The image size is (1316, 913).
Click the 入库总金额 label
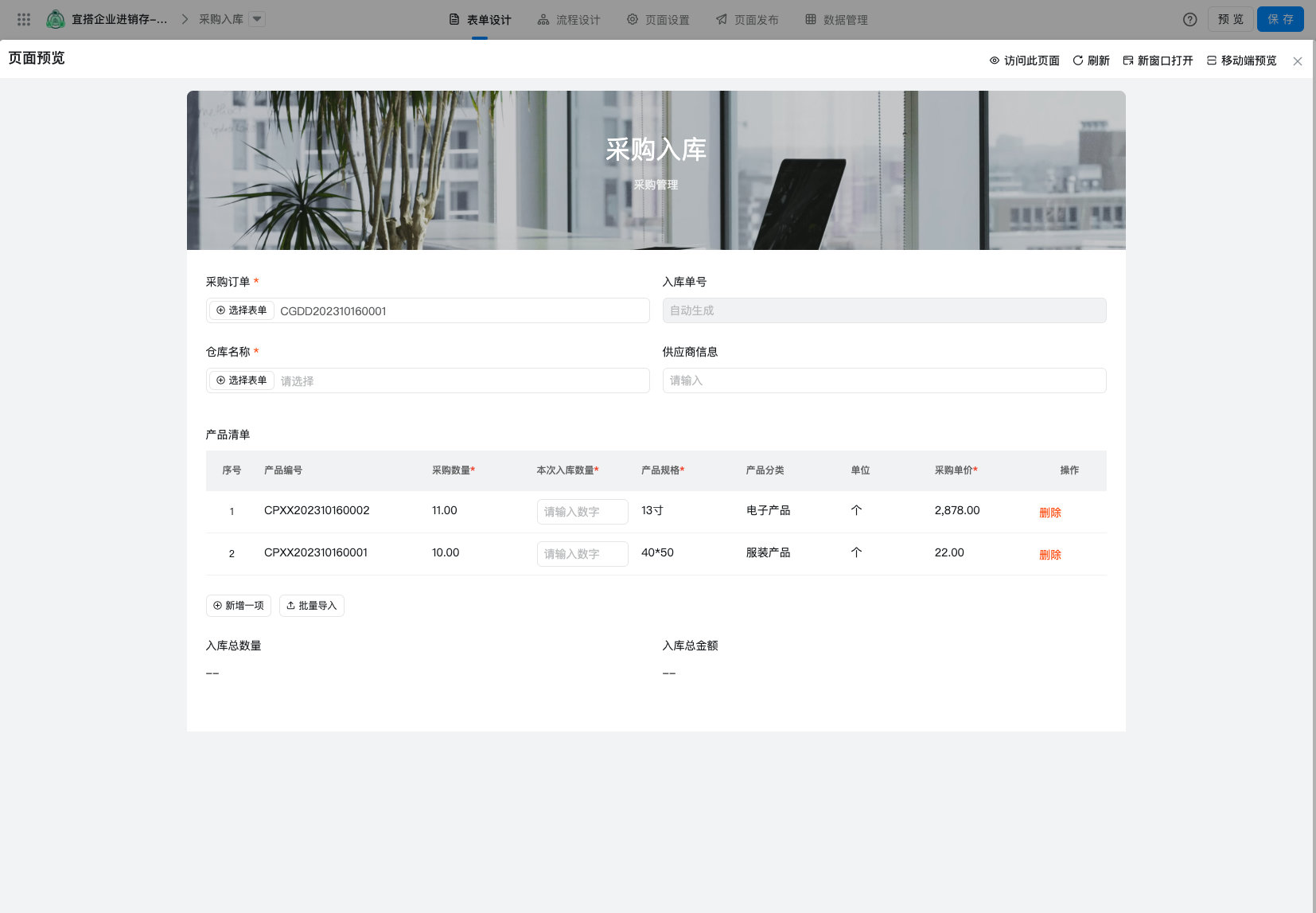coord(691,646)
